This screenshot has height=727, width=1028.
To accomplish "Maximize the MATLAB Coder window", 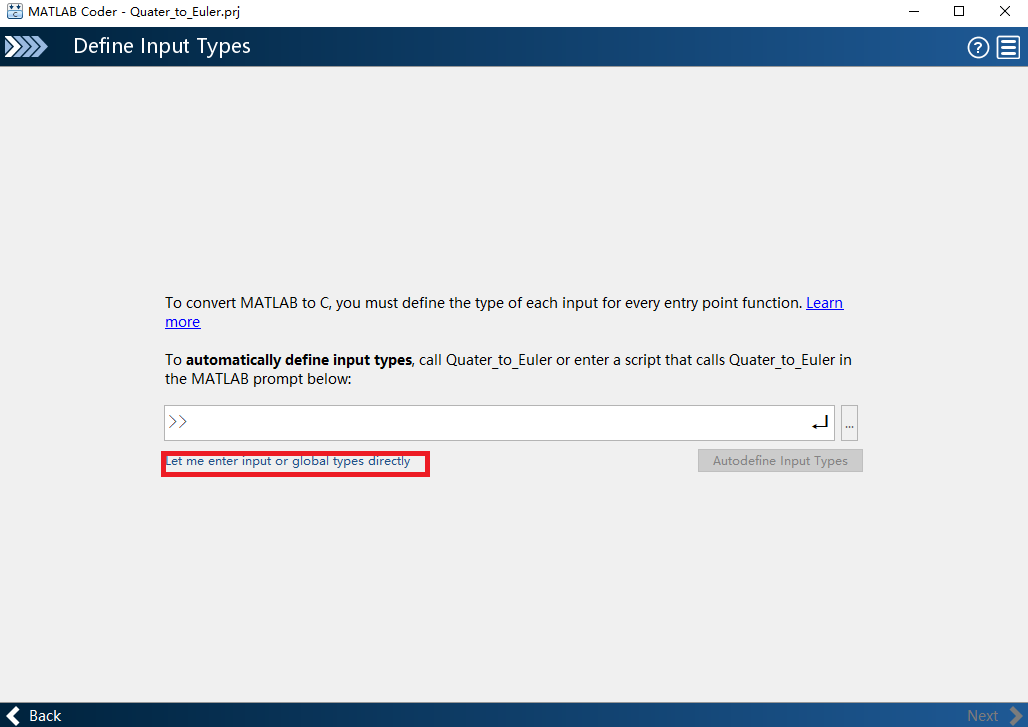I will coord(959,11).
